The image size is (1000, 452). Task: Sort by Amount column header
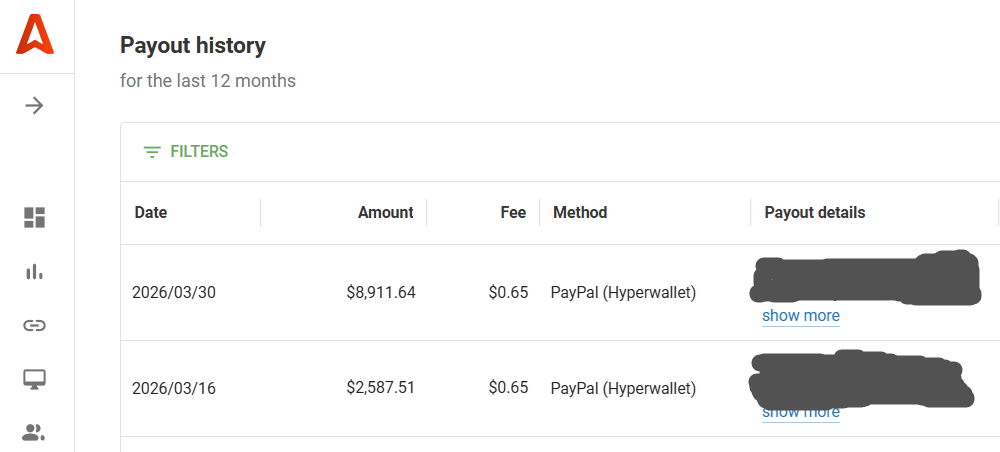pyautogui.click(x=385, y=212)
